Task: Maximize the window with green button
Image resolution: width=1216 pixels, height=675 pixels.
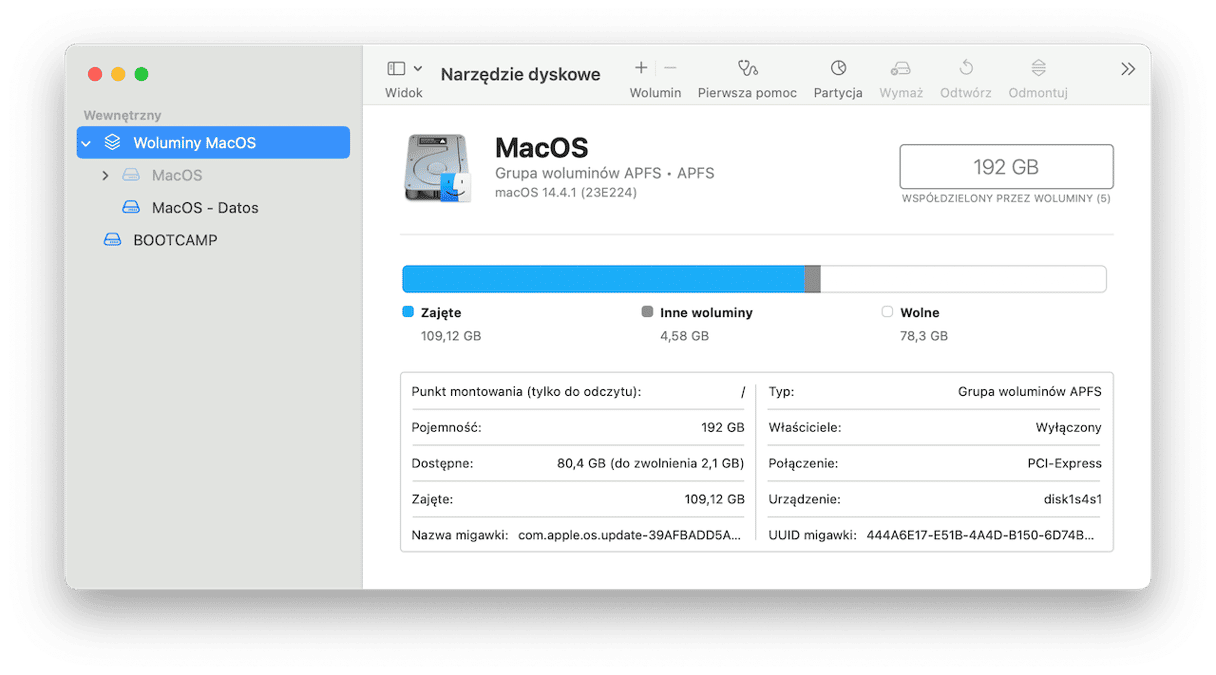Action: (x=141, y=74)
